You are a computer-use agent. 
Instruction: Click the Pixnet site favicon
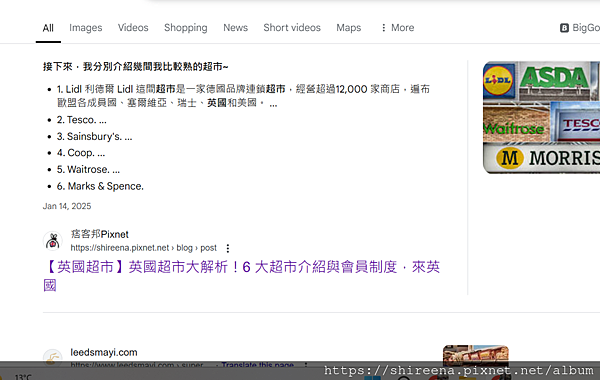(53, 241)
